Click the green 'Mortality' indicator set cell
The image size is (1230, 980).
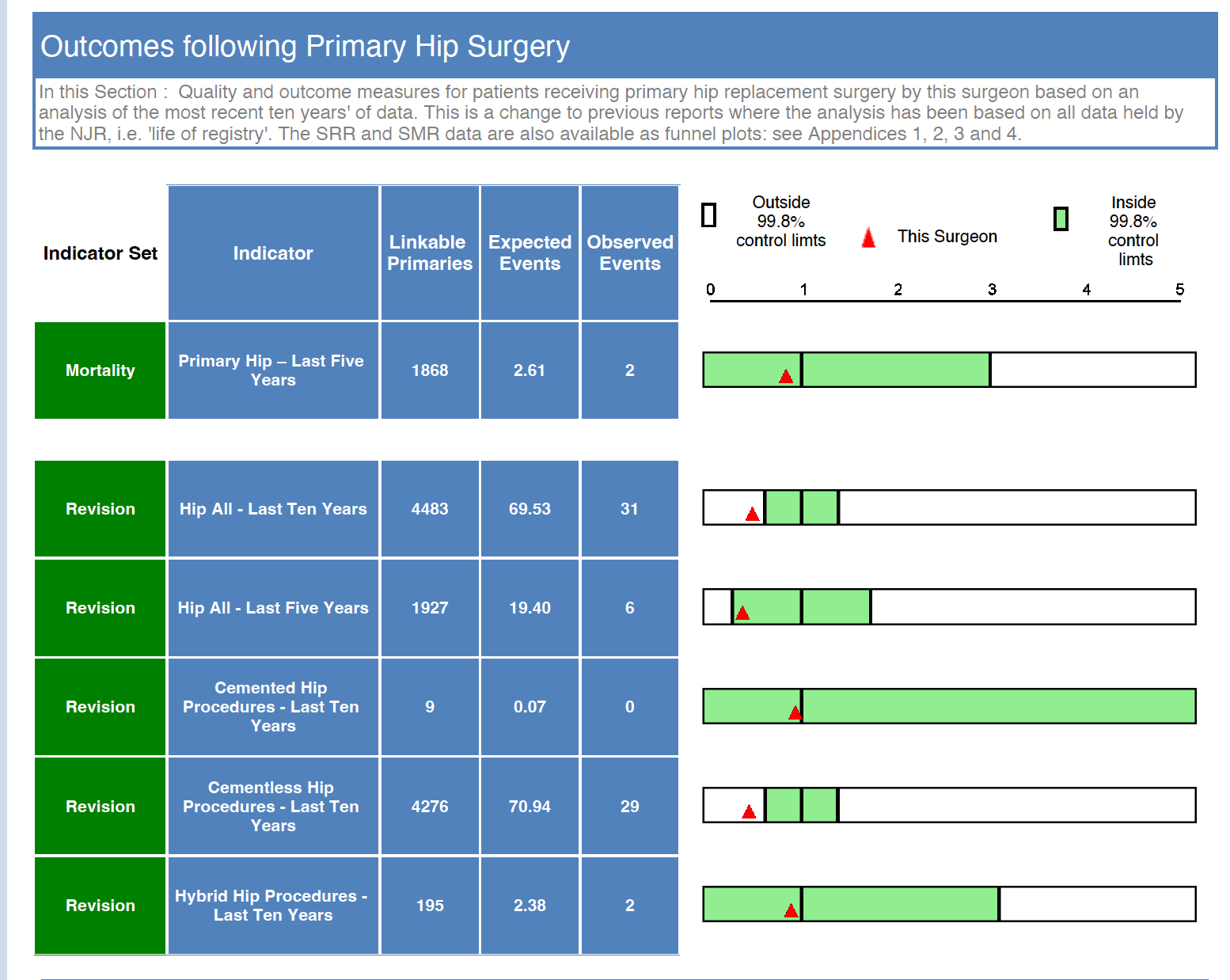click(101, 370)
